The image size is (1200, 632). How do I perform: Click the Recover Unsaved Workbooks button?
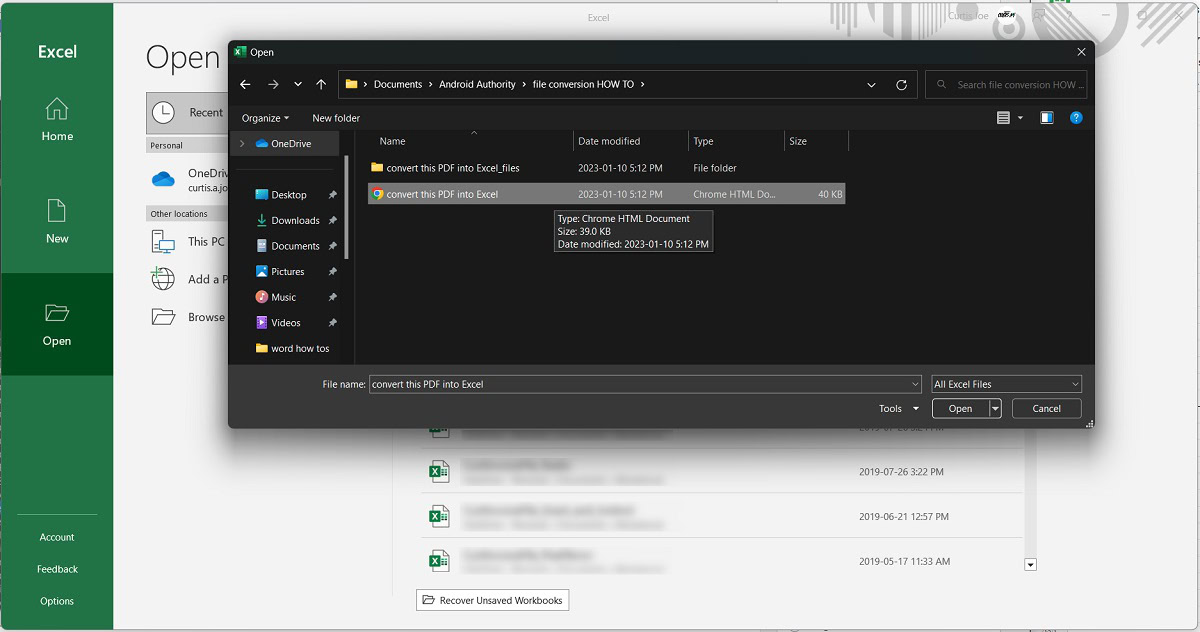coord(492,600)
